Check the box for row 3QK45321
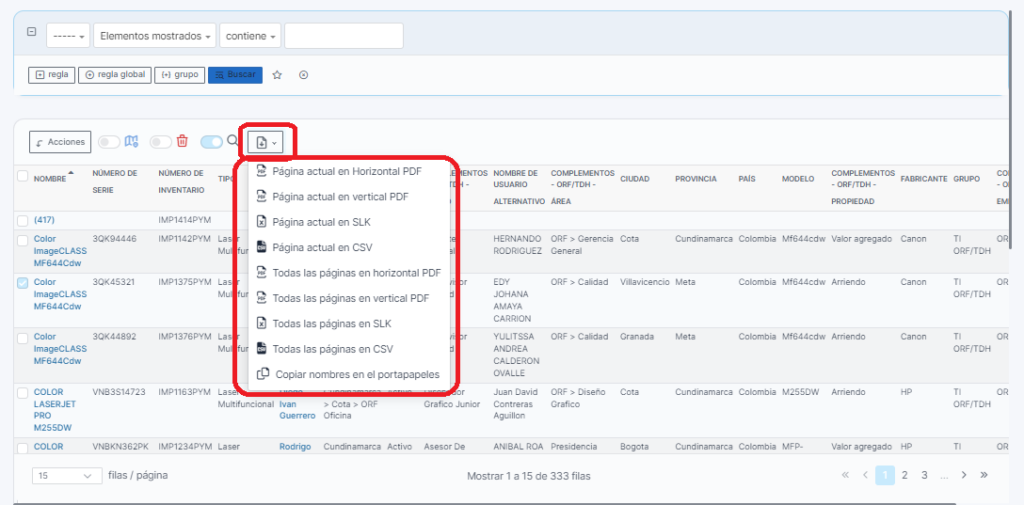Viewport: 1024px width, 505px height. (22, 283)
